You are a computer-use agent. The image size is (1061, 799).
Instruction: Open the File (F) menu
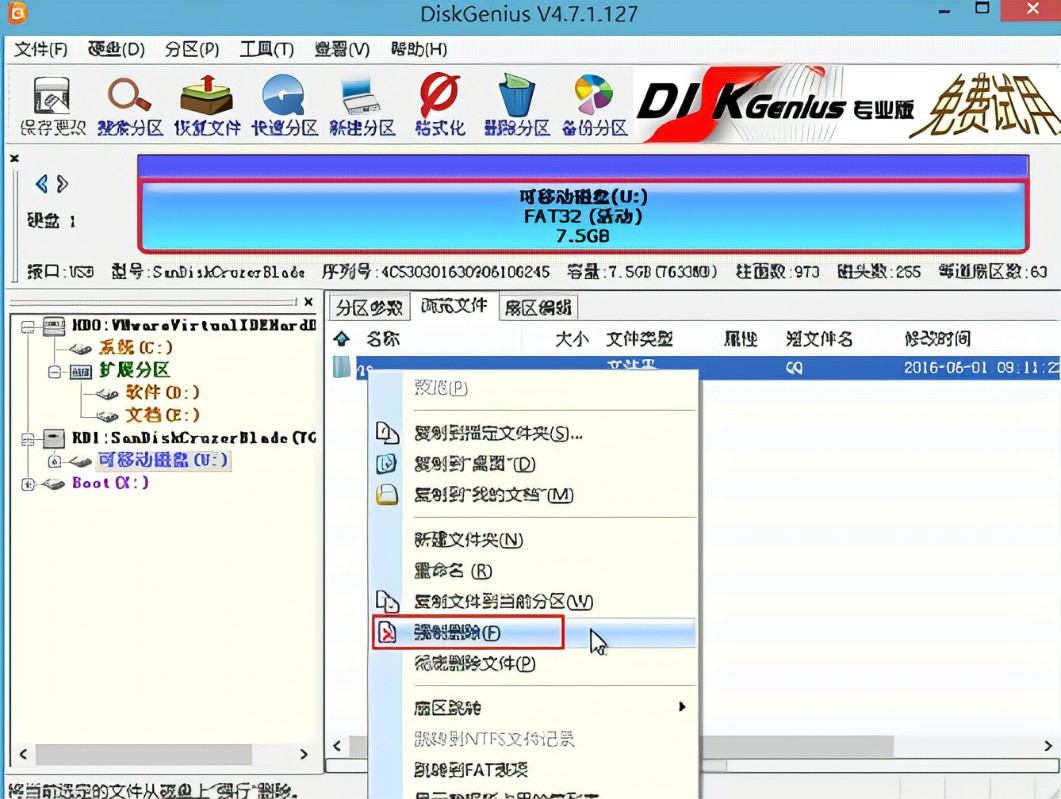point(41,49)
